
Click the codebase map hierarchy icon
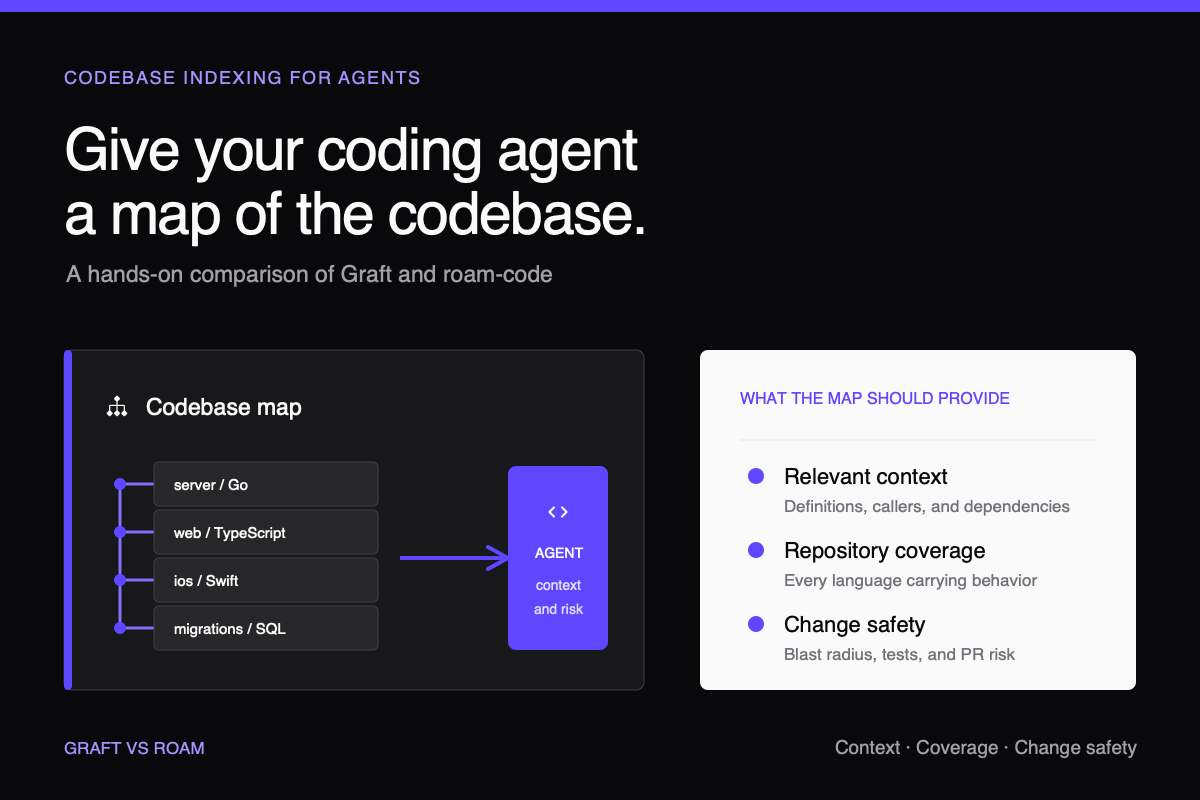point(117,407)
